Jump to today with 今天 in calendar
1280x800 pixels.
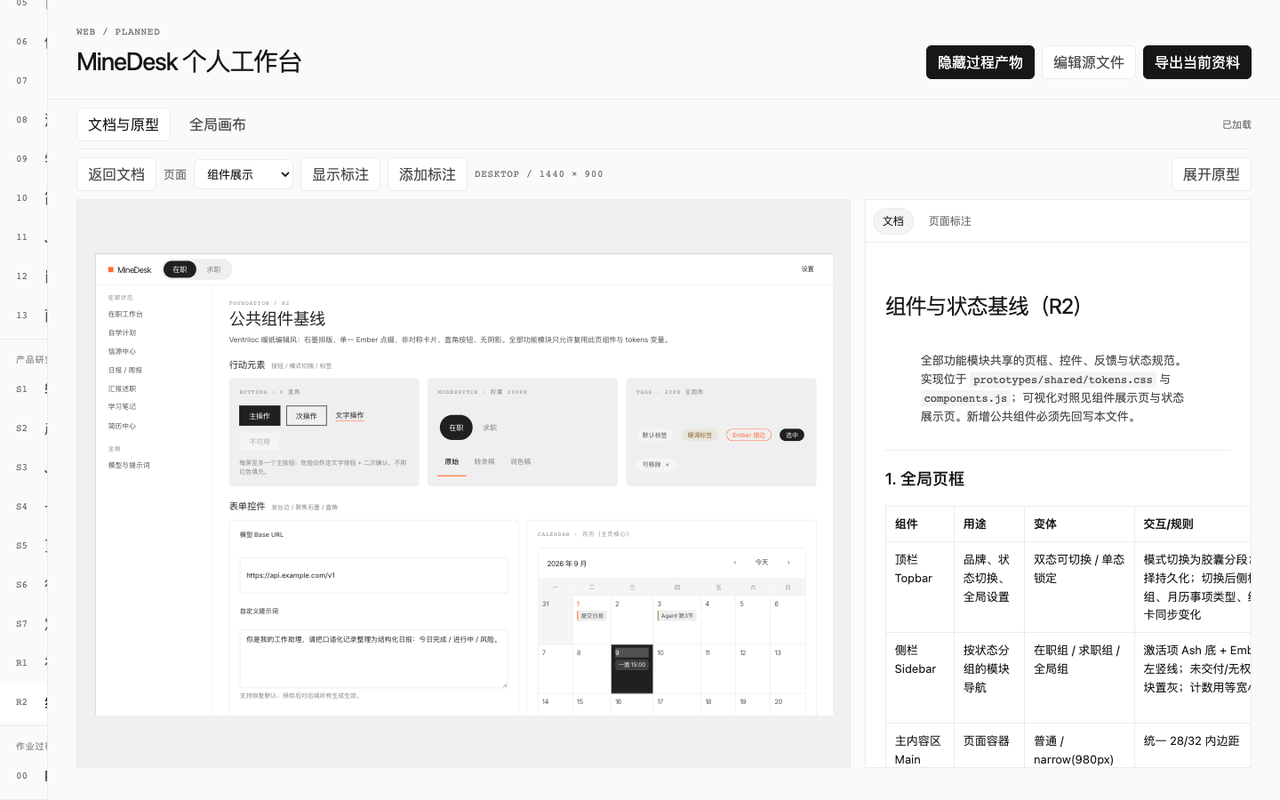762,563
